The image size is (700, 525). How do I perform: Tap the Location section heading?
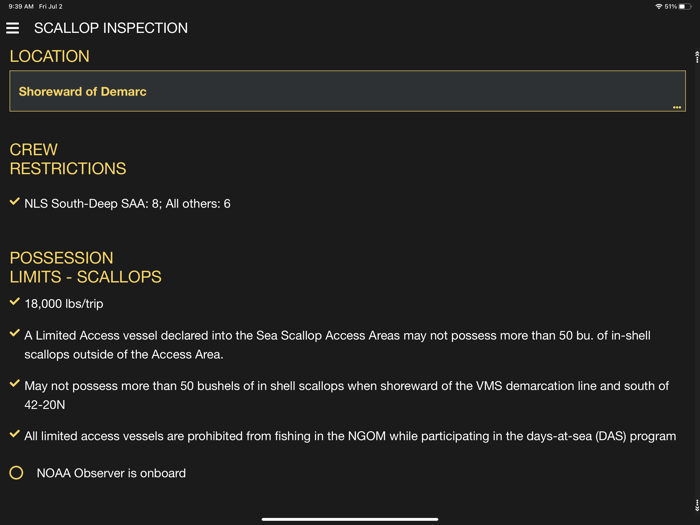click(x=50, y=56)
